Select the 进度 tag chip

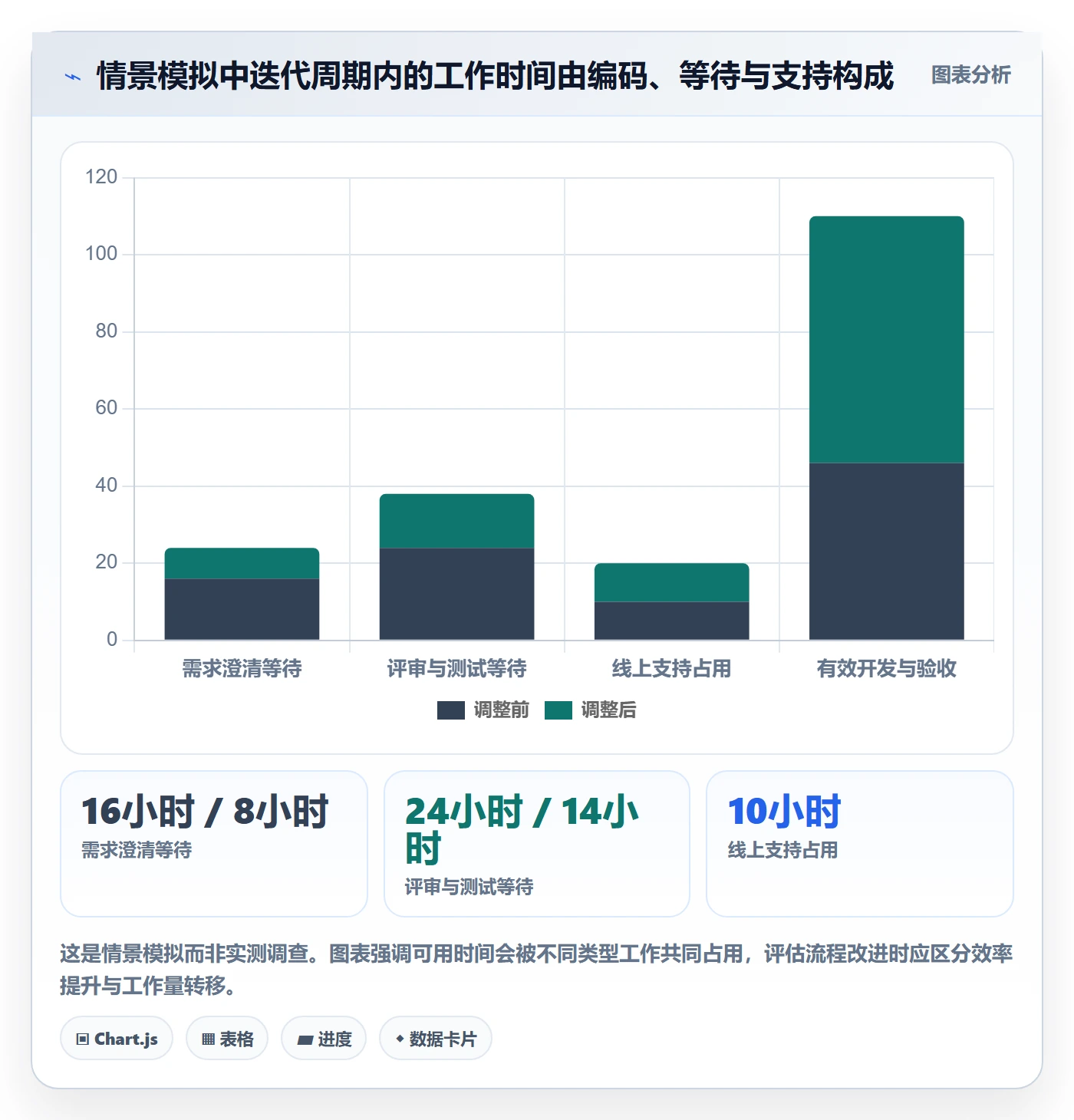coord(324,1039)
